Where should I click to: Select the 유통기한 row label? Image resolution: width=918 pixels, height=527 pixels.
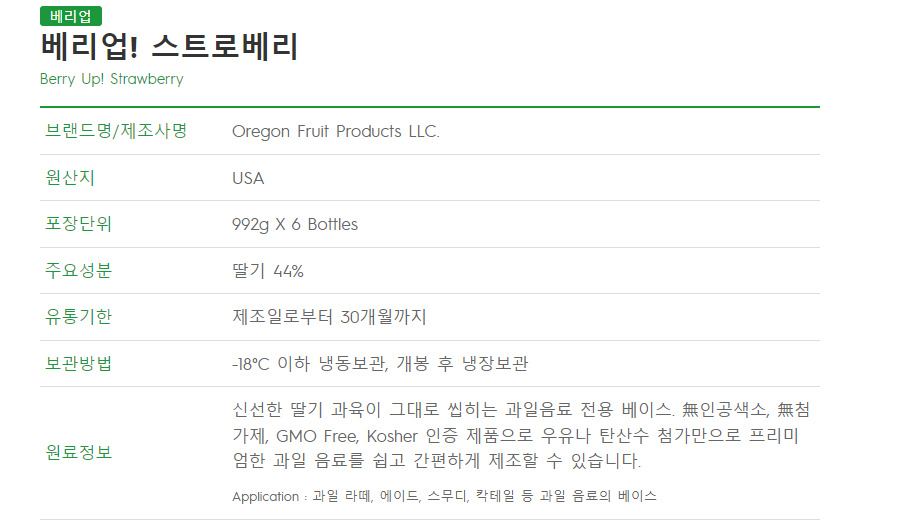[x=79, y=317]
